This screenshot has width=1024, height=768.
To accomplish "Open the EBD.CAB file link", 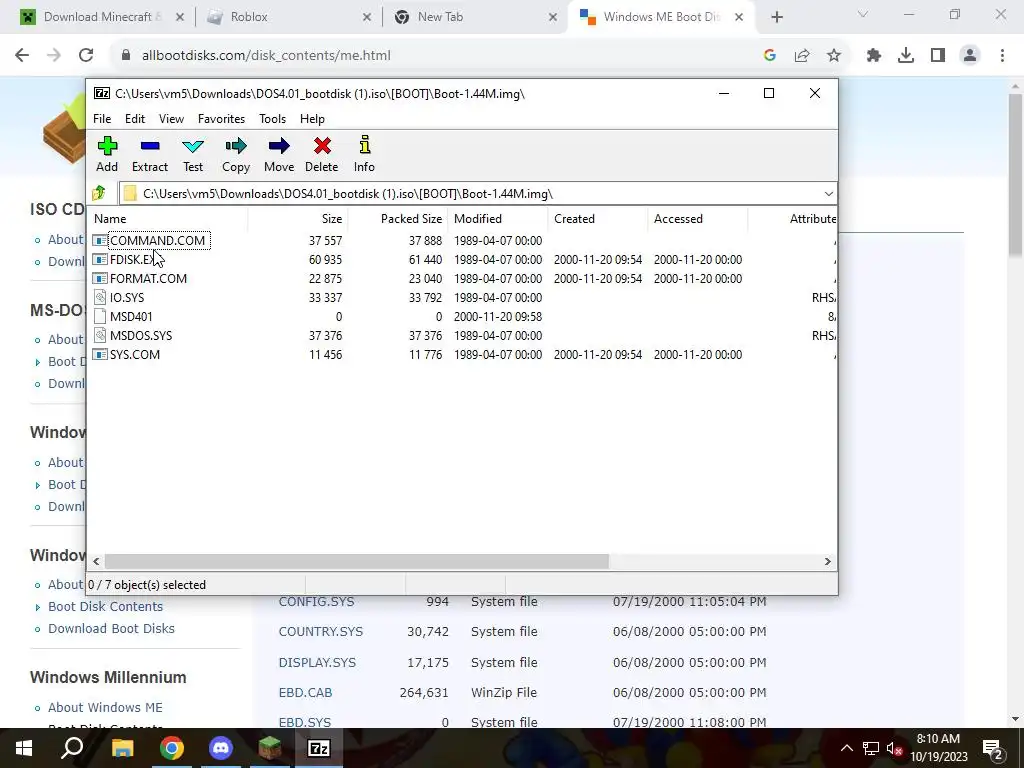I will click(305, 692).
